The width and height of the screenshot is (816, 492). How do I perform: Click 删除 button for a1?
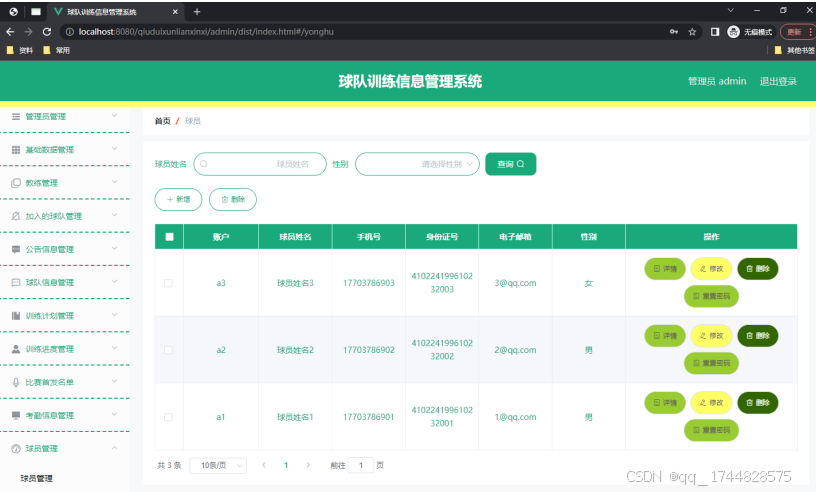click(758, 402)
